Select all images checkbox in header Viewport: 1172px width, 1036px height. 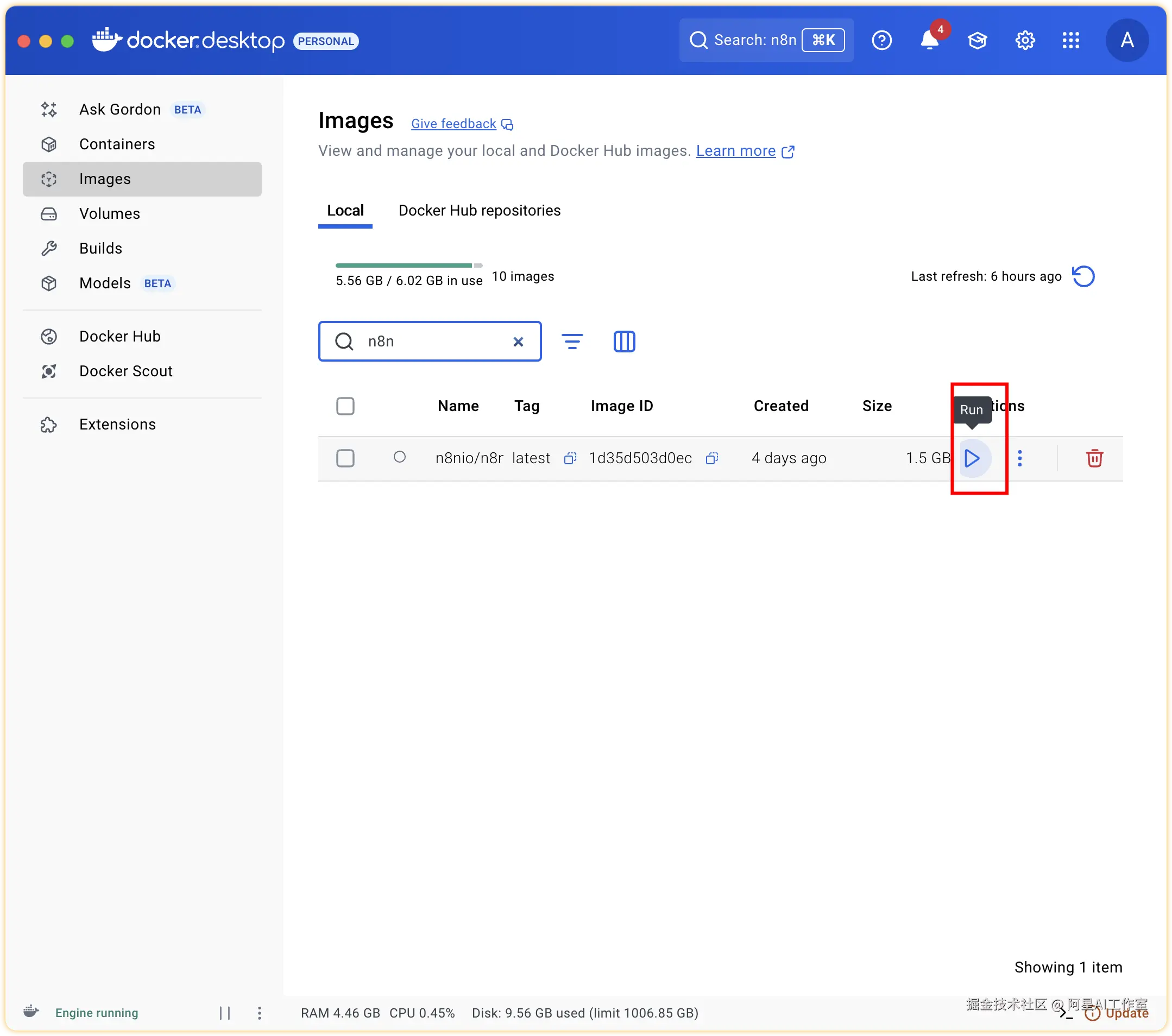pyautogui.click(x=345, y=406)
